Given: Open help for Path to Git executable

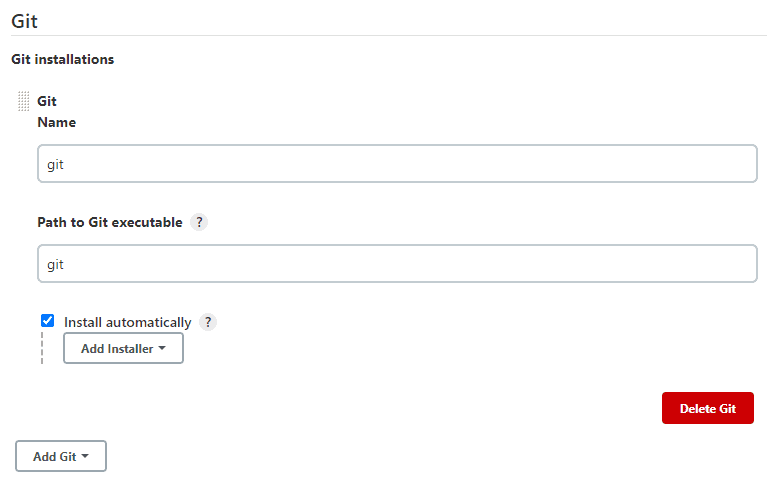Looking at the screenshot, I should pyautogui.click(x=199, y=222).
